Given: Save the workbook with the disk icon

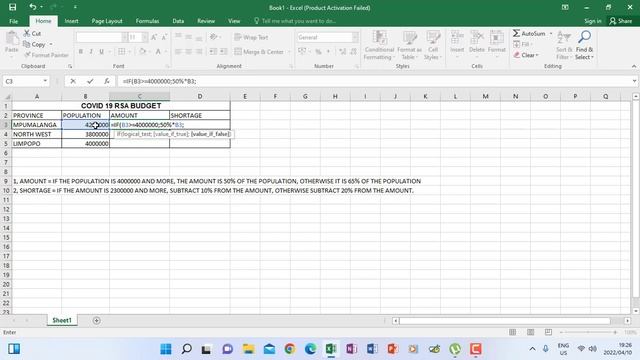Looking at the screenshot, I should click(13, 7).
